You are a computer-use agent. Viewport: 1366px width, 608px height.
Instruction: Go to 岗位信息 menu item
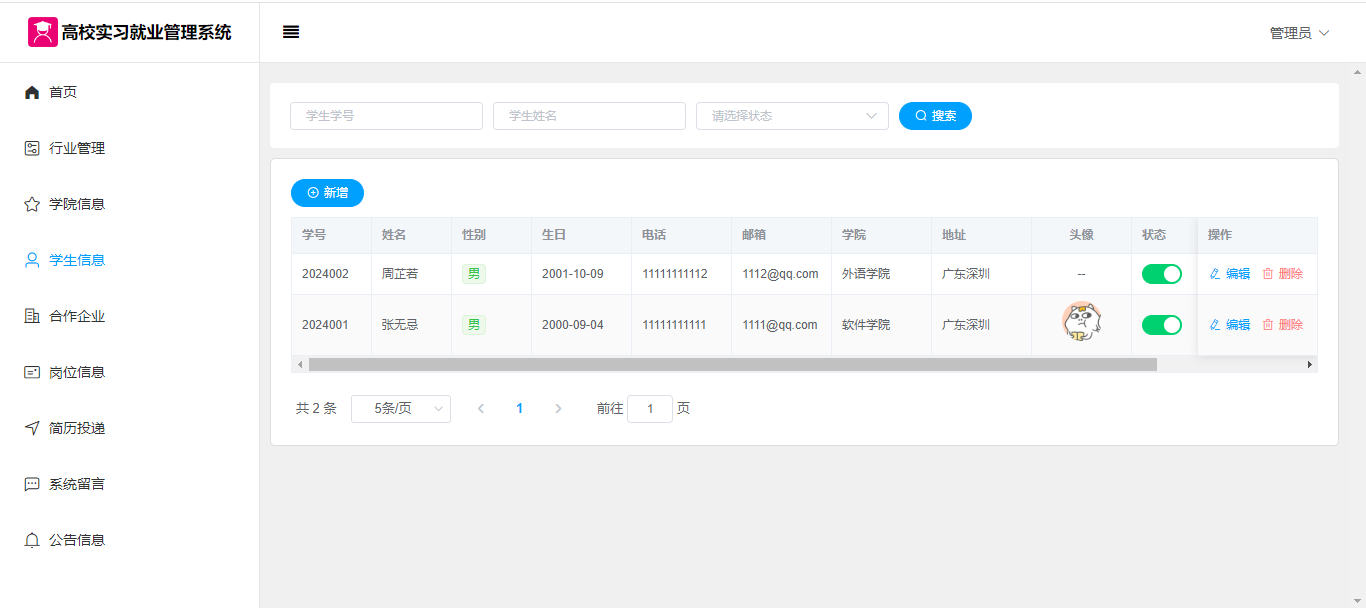[x=77, y=372]
